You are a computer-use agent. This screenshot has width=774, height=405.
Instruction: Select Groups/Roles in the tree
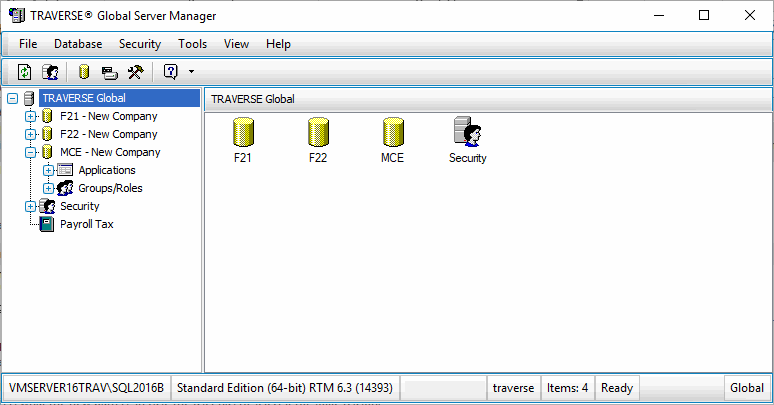click(x=110, y=188)
